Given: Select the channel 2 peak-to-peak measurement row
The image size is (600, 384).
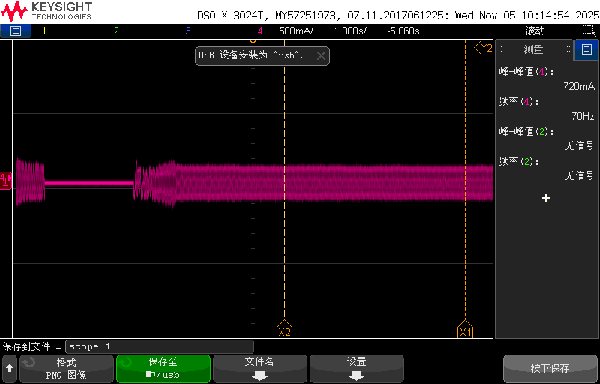Looking at the screenshot, I should tap(546, 138).
